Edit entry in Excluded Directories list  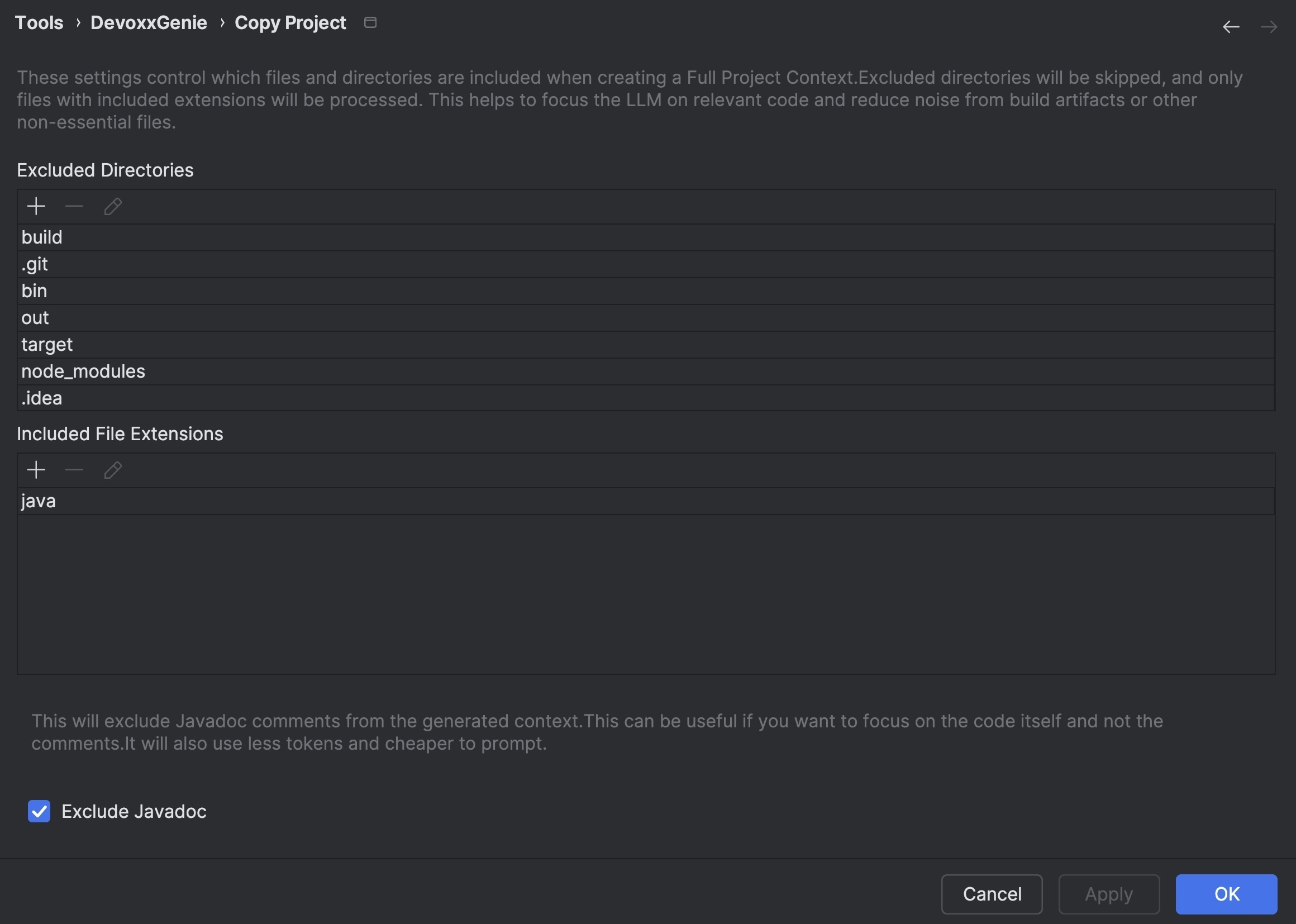click(113, 206)
